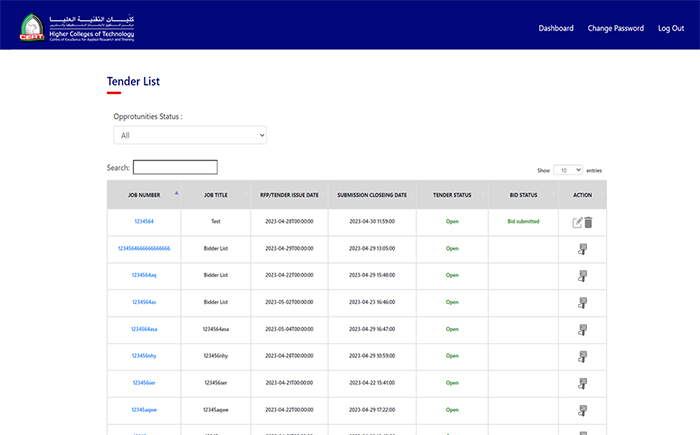Select Log Out in top navigation
700x435 pixels.
[671, 28]
